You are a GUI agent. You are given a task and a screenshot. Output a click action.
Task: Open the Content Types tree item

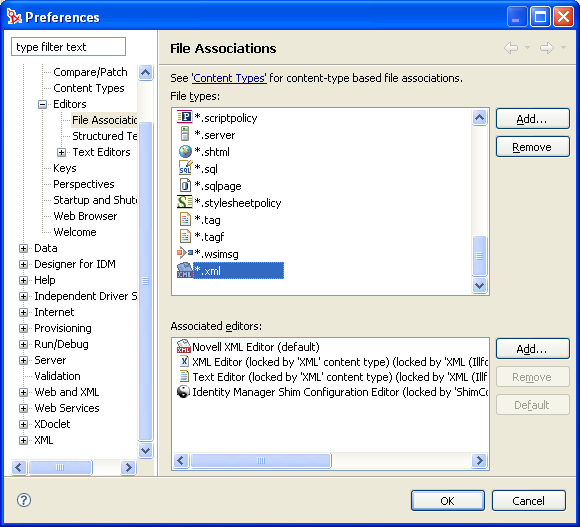(89, 88)
